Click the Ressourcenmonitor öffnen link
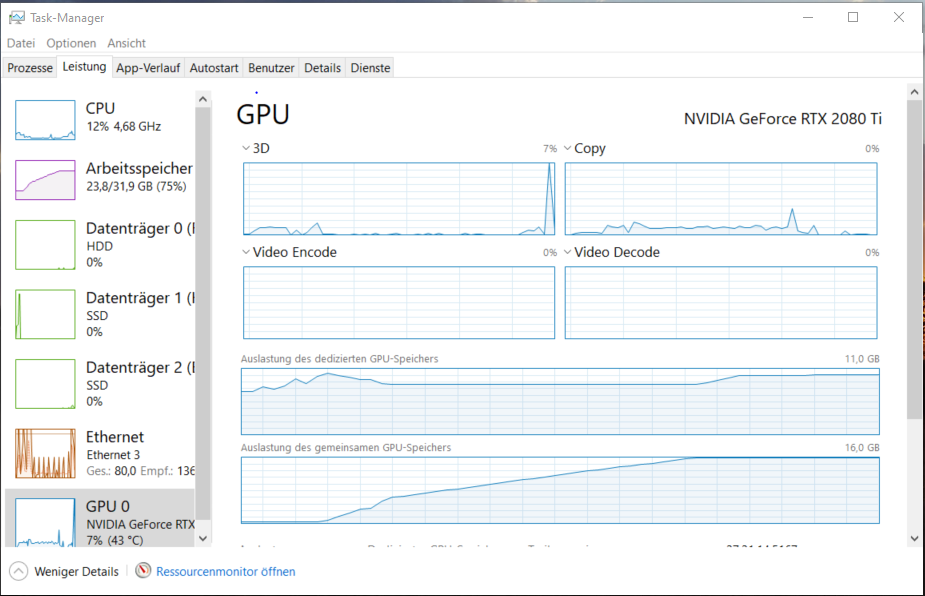The image size is (925, 596). pyautogui.click(x=225, y=571)
